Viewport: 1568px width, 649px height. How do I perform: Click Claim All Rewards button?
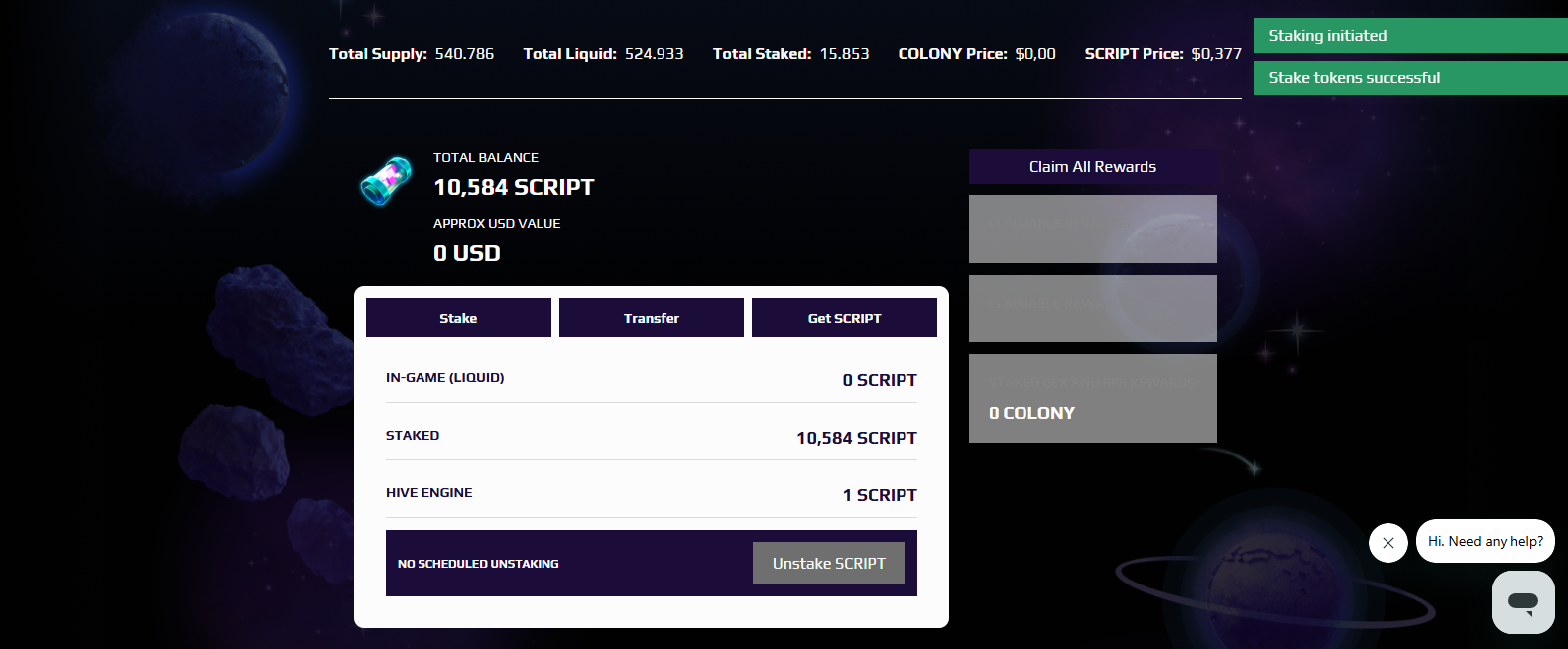(1093, 167)
